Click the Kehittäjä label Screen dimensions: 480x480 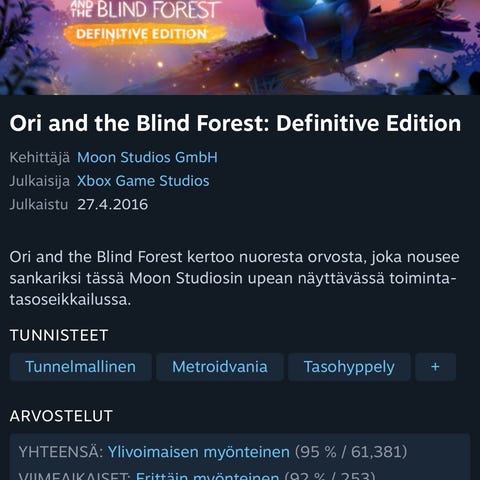coord(40,157)
